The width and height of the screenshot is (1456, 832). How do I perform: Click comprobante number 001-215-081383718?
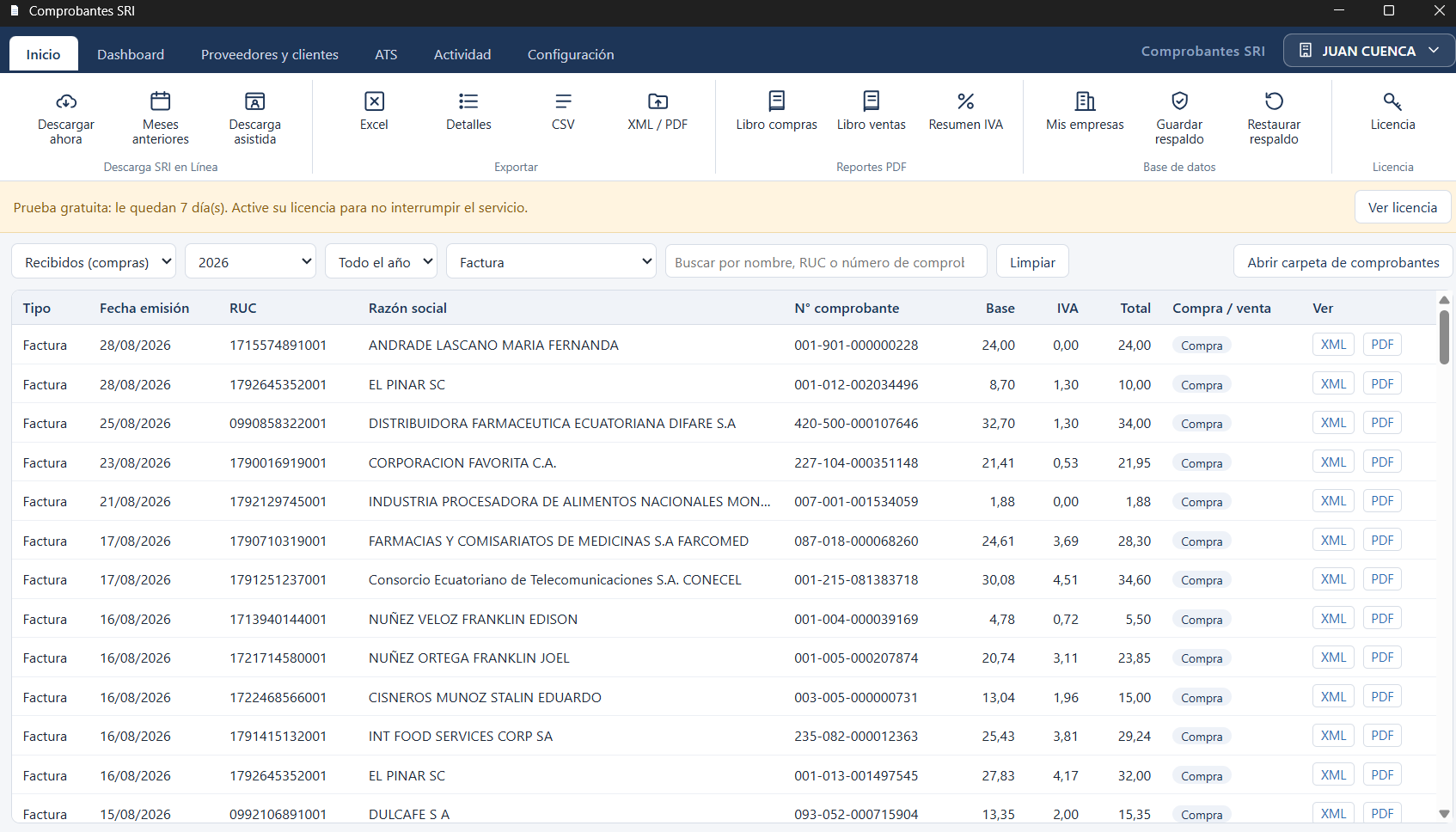pyautogui.click(x=856, y=580)
